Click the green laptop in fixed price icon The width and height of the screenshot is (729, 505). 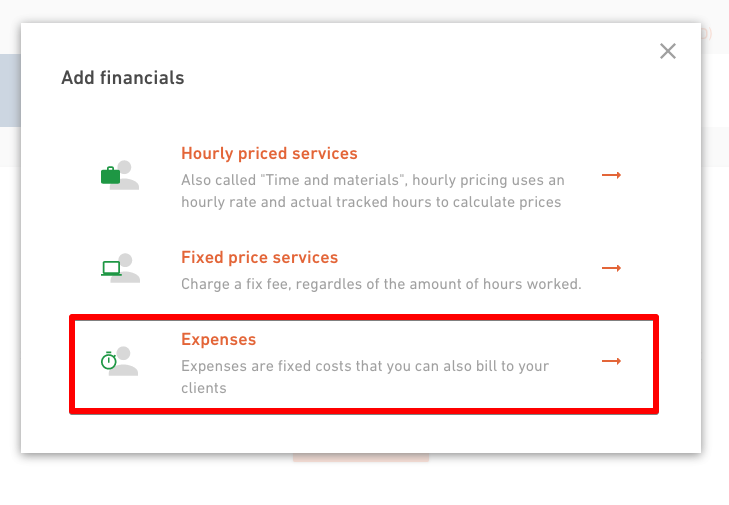pos(111,268)
